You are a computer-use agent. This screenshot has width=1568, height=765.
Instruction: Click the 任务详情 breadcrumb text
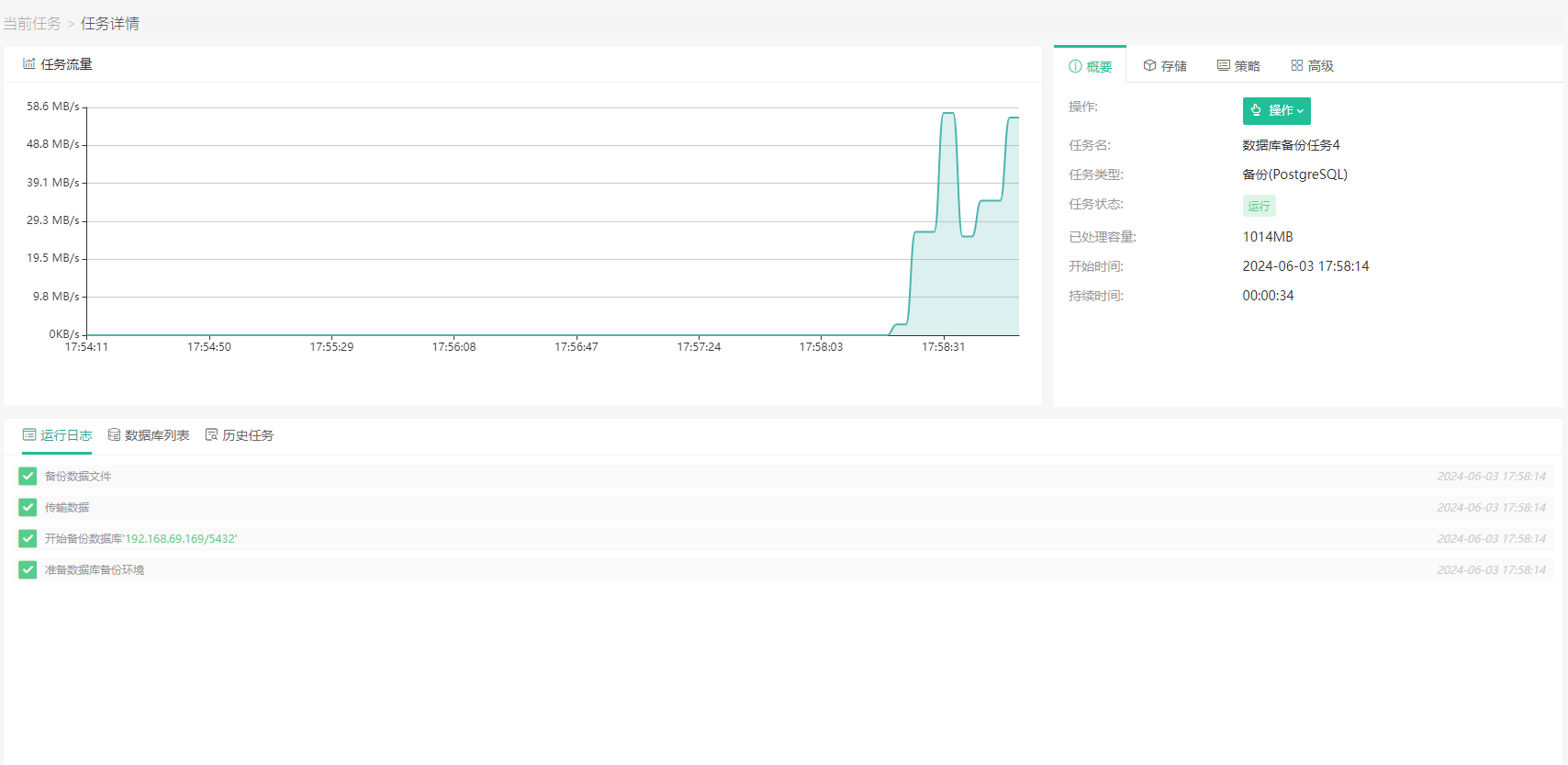click(110, 24)
